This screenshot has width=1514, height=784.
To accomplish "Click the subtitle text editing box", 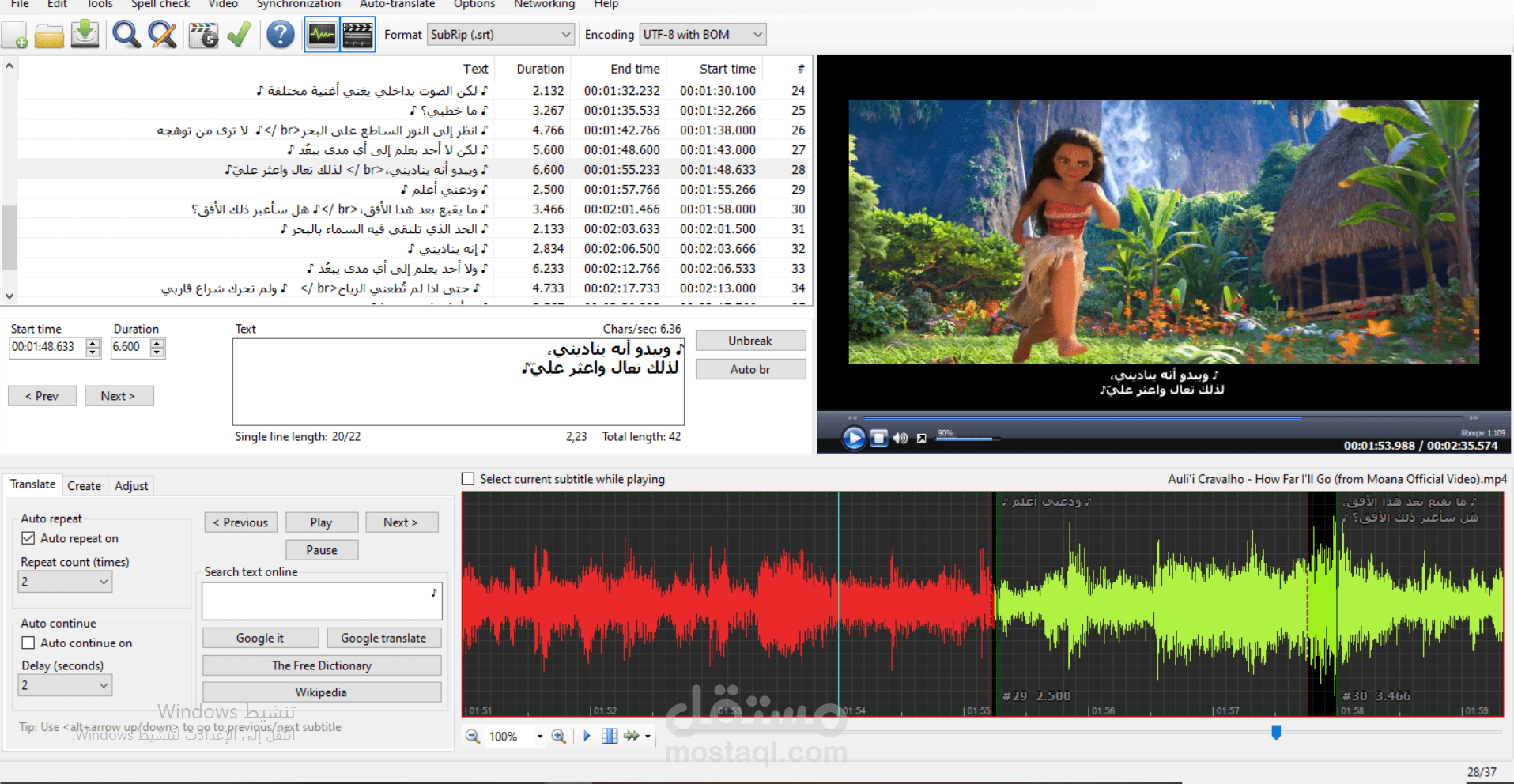I will 459,382.
